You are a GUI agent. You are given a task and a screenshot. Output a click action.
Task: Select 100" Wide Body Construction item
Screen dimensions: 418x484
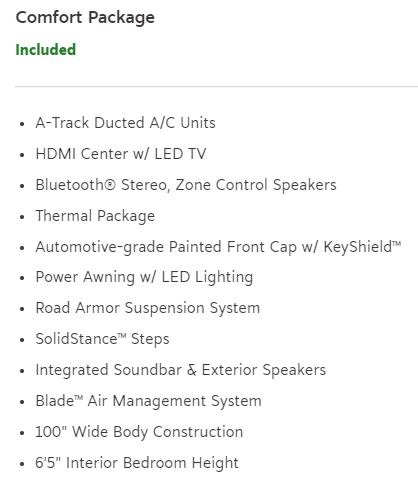[139, 432]
